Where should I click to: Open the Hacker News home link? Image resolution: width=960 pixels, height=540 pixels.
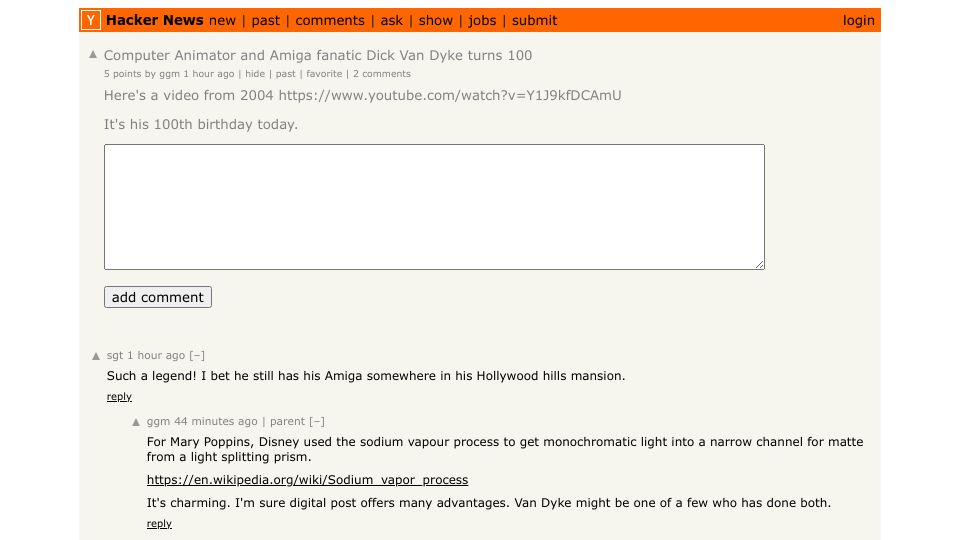point(154,20)
